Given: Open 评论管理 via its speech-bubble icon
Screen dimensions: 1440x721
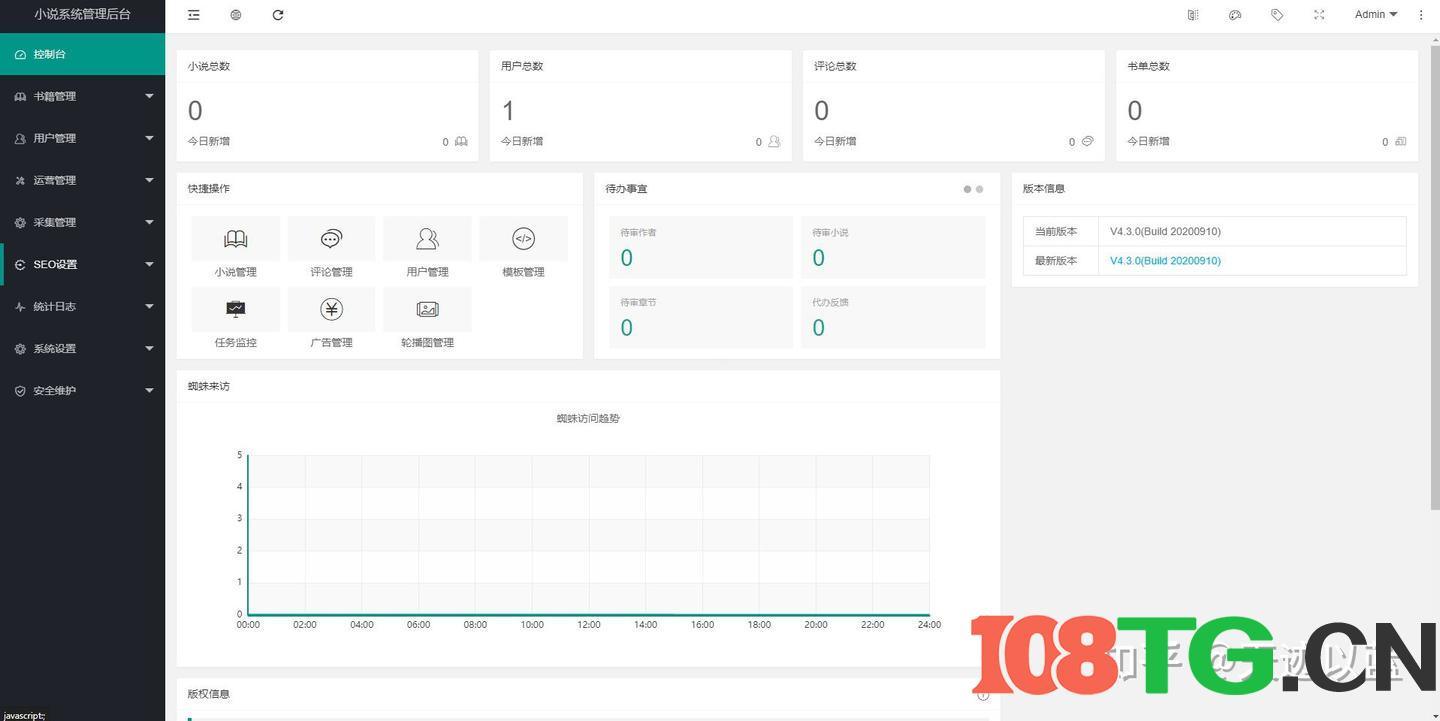Looking at the screenshot, I should (330, 248).
